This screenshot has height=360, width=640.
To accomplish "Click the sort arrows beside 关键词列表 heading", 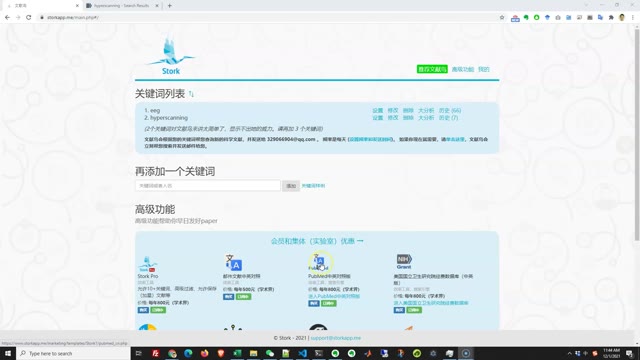I will point(191,94).
